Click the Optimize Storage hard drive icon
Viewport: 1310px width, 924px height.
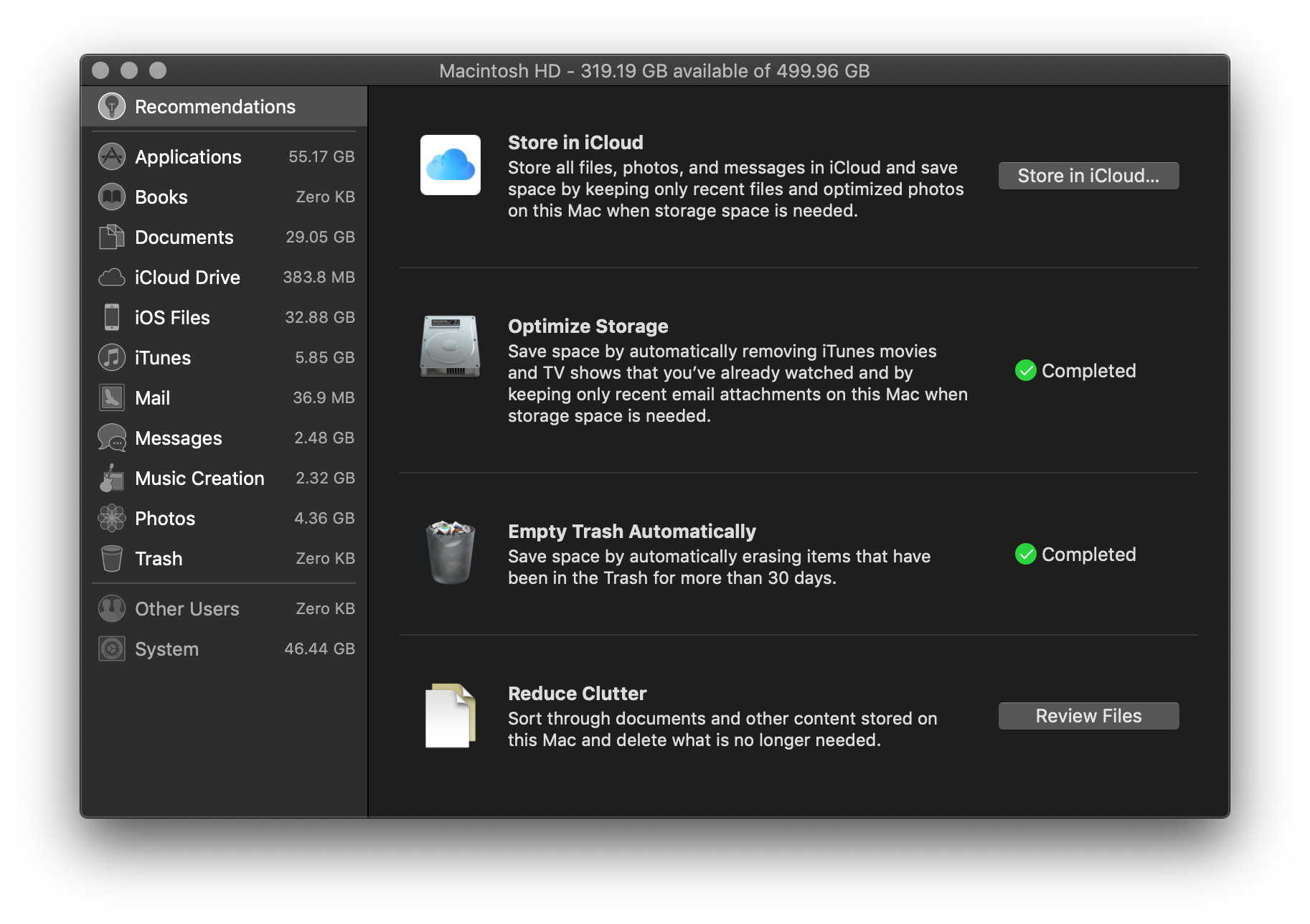click(451, 346)
